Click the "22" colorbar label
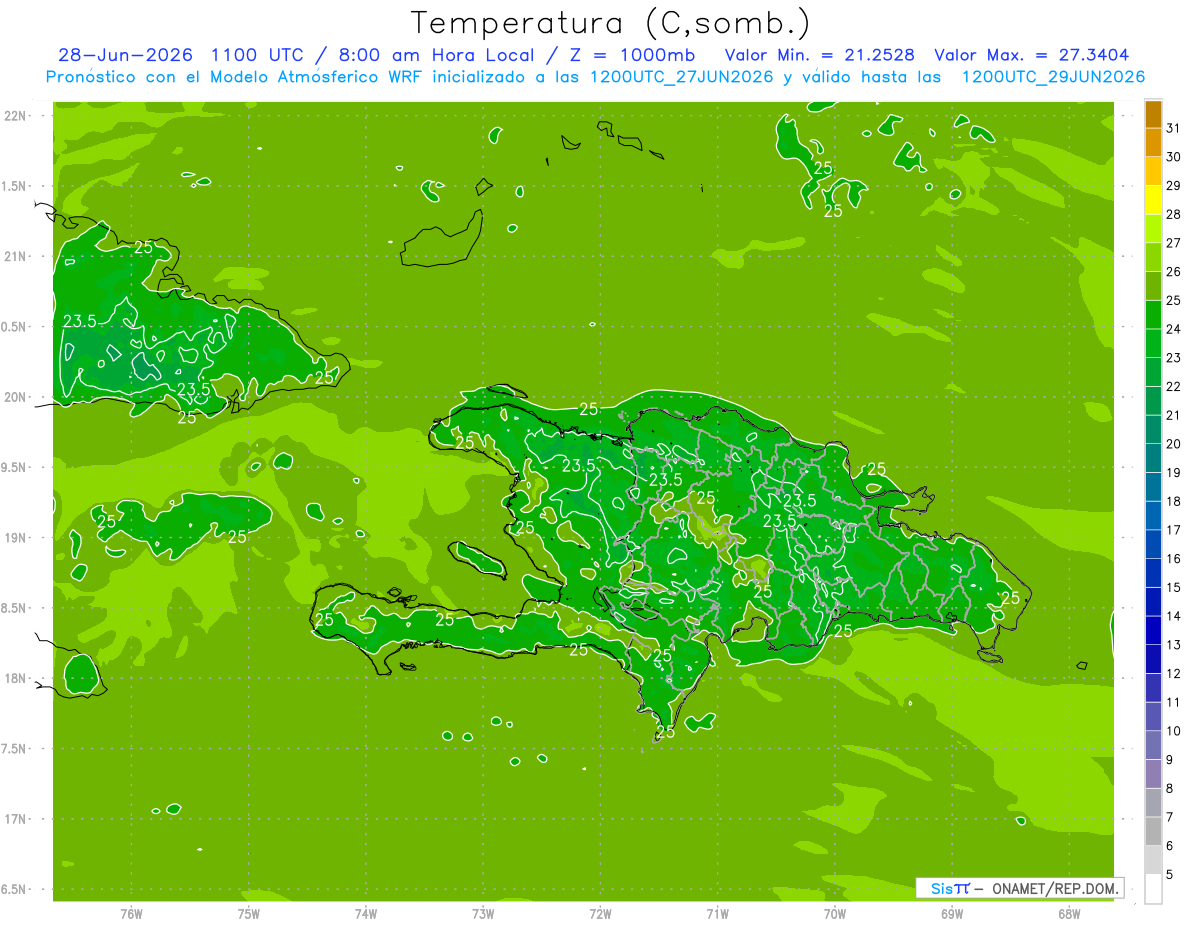Screen dimensions: 1200x927 click(1174, 386)
